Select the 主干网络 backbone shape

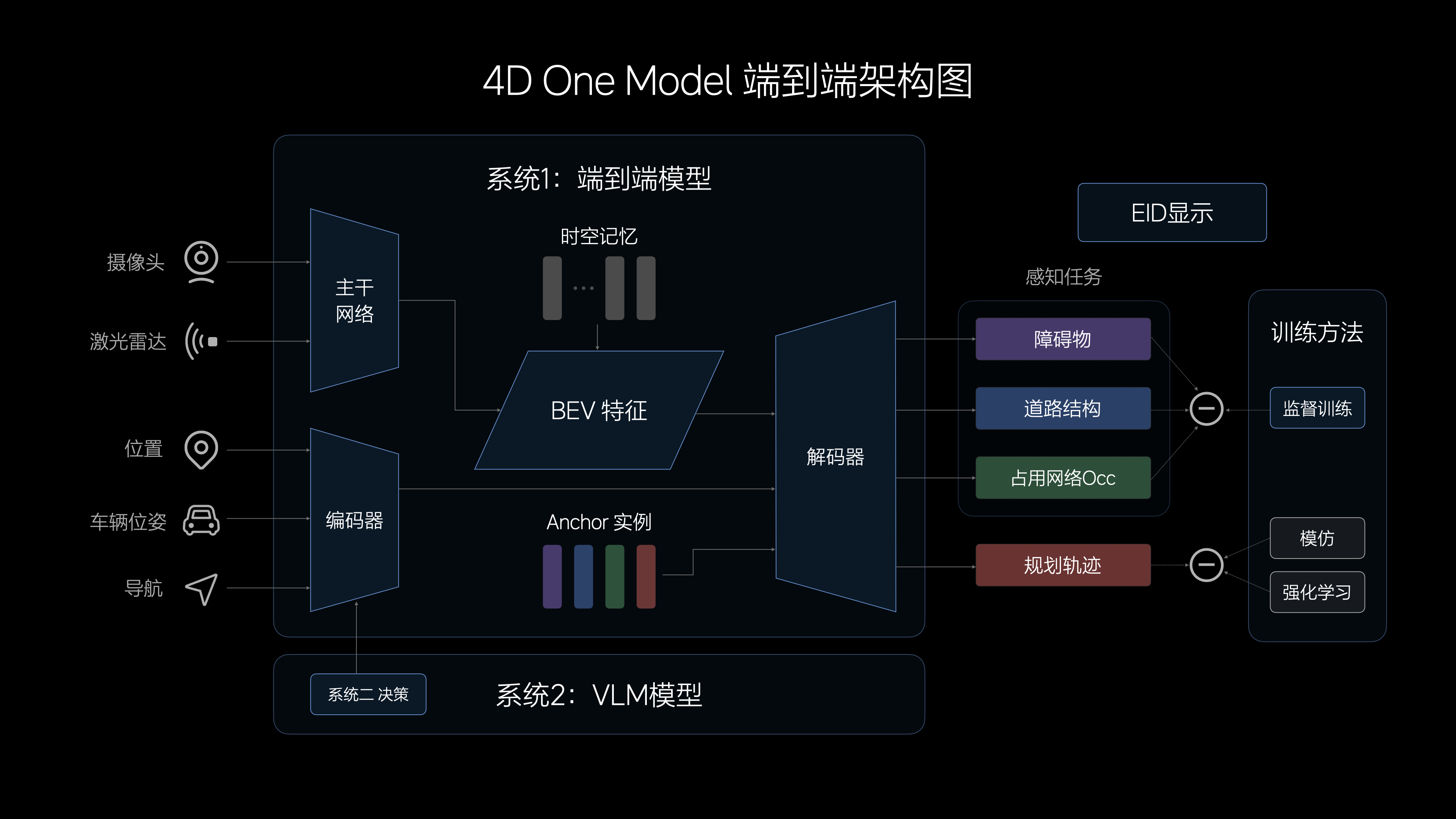355,301
